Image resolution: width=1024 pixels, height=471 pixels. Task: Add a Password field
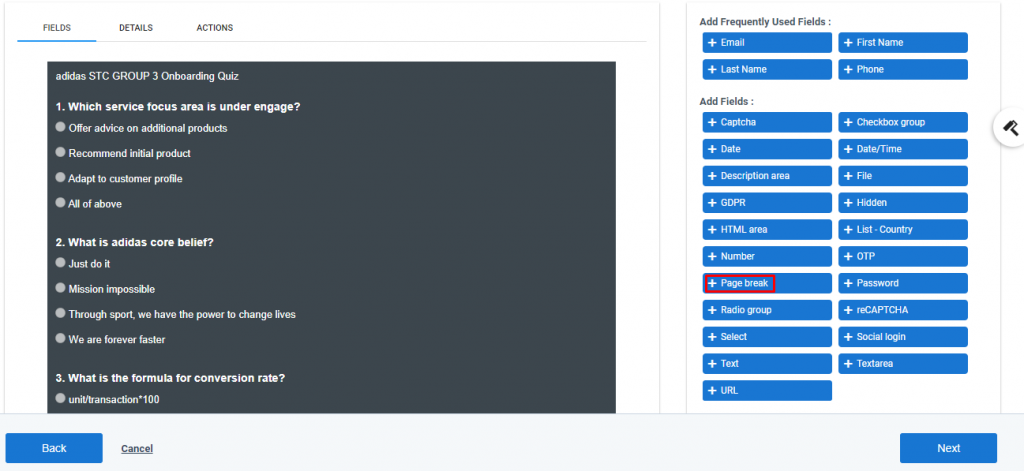(903, 283)
